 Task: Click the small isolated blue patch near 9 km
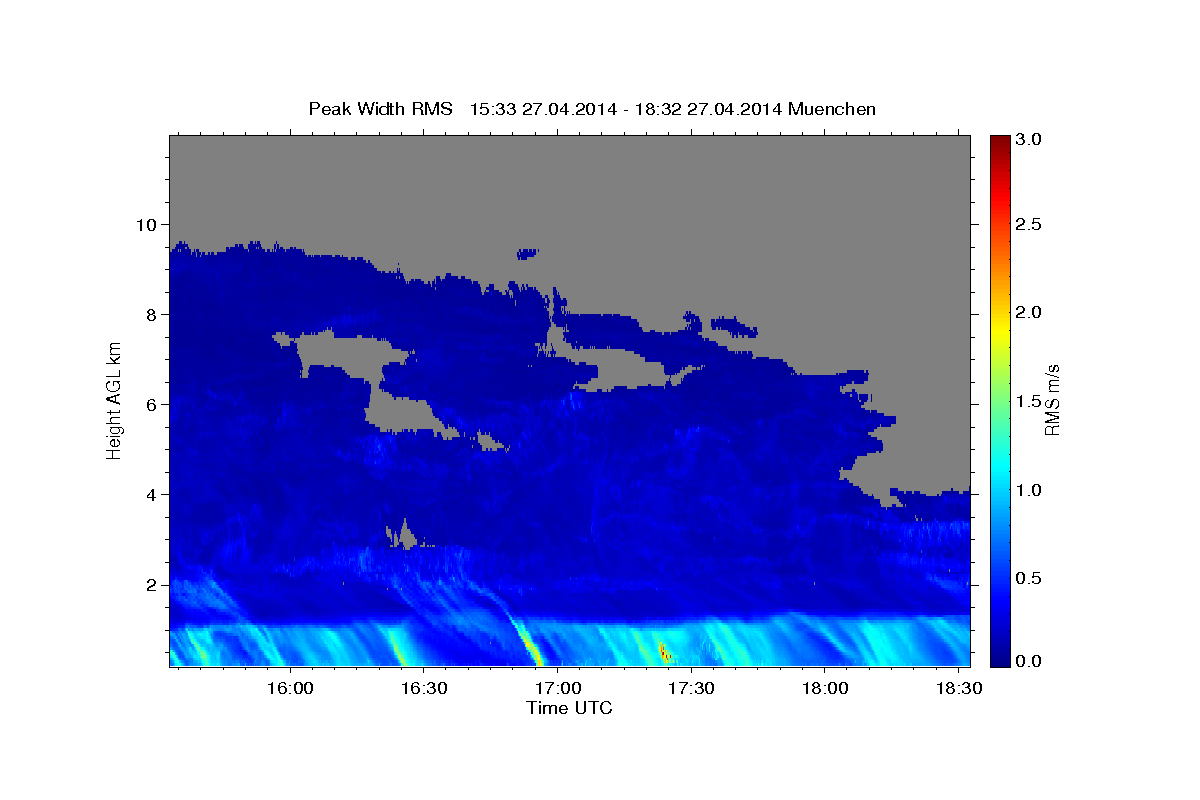[x=527, y=254]
